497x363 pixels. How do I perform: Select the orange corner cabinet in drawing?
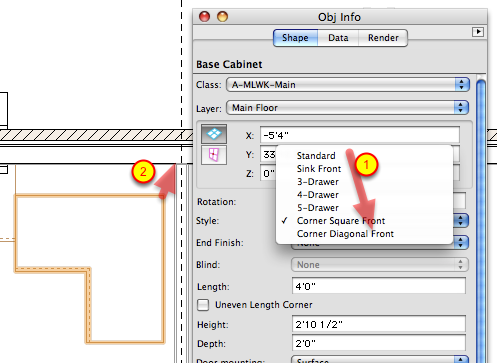coord(89,268)
